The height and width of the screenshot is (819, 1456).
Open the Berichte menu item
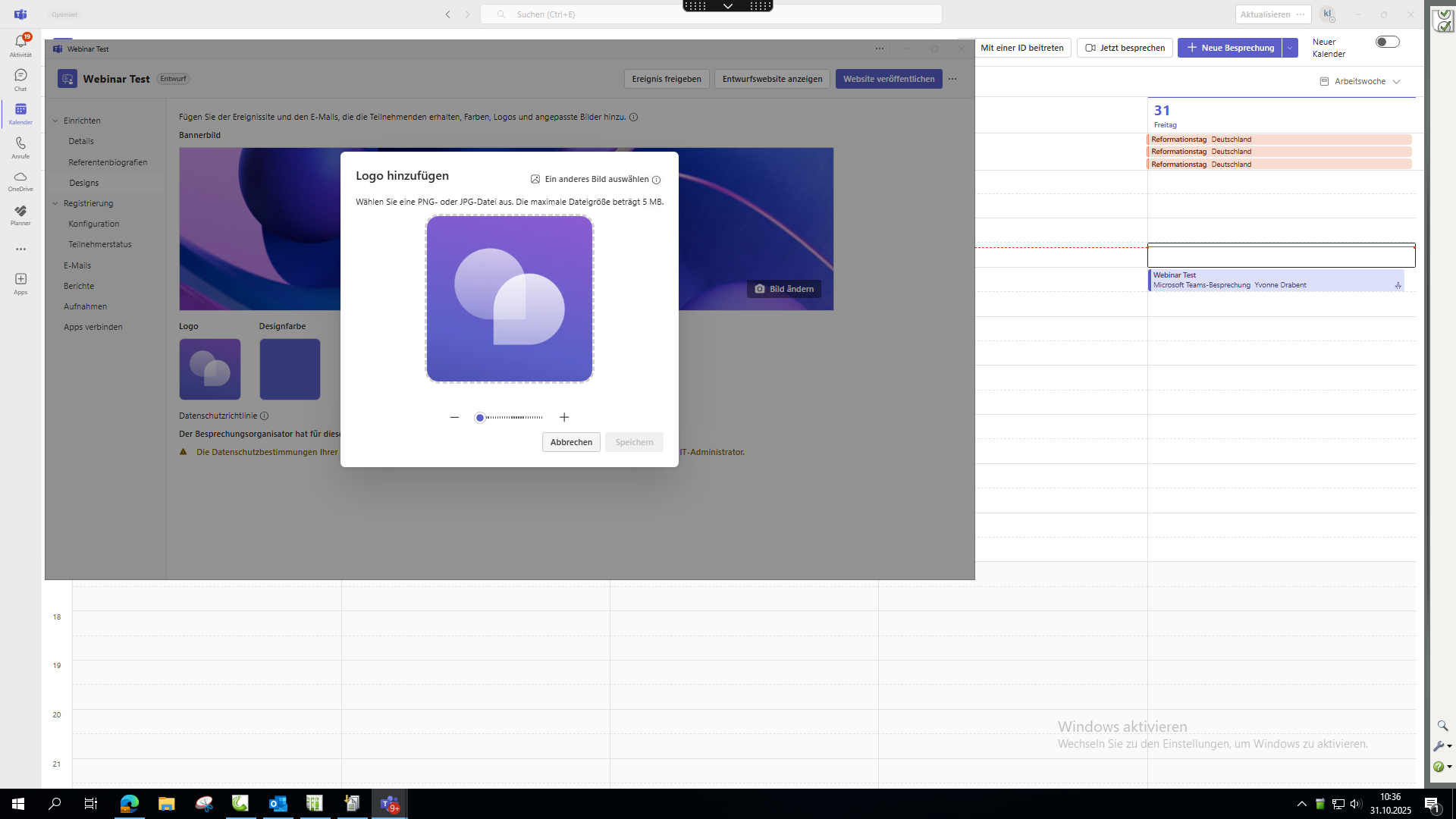pyautogui.click(x=79, y=286)
